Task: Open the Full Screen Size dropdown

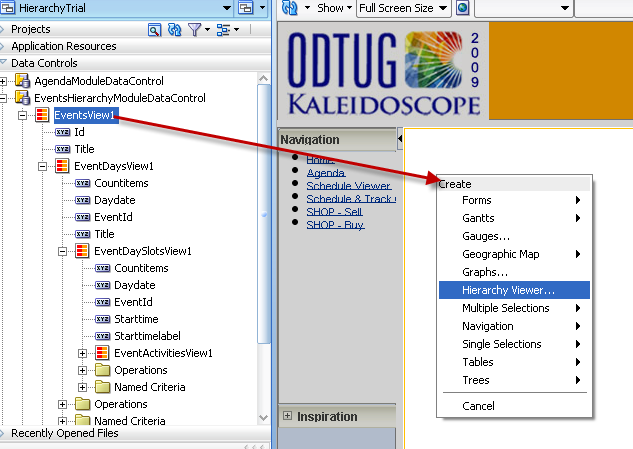Action: [404, 8]
